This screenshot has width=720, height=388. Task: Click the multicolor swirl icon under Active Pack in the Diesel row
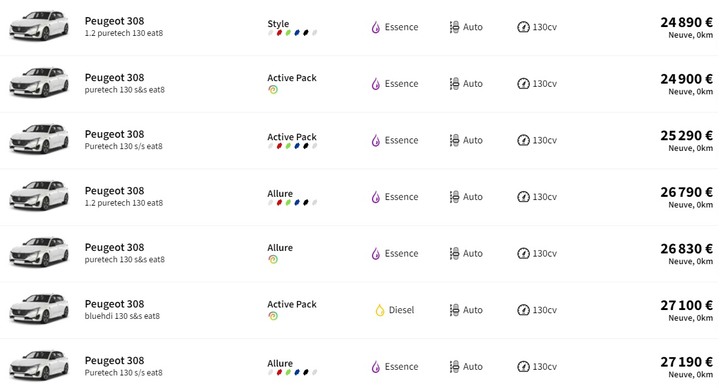(273, 316)
